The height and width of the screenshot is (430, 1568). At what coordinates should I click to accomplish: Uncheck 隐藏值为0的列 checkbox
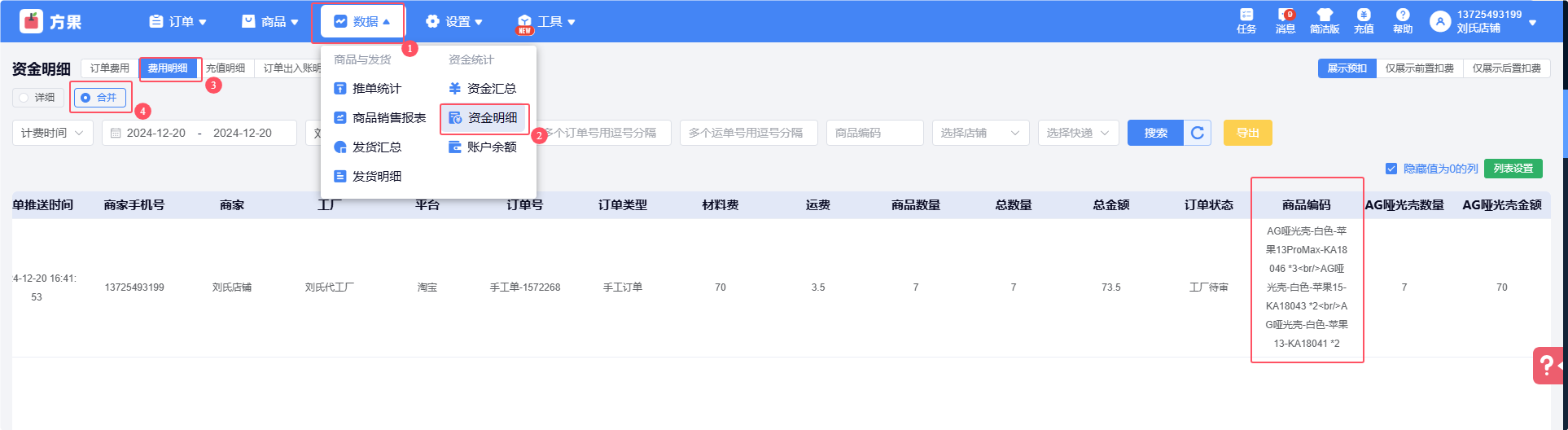point(1391,169)
